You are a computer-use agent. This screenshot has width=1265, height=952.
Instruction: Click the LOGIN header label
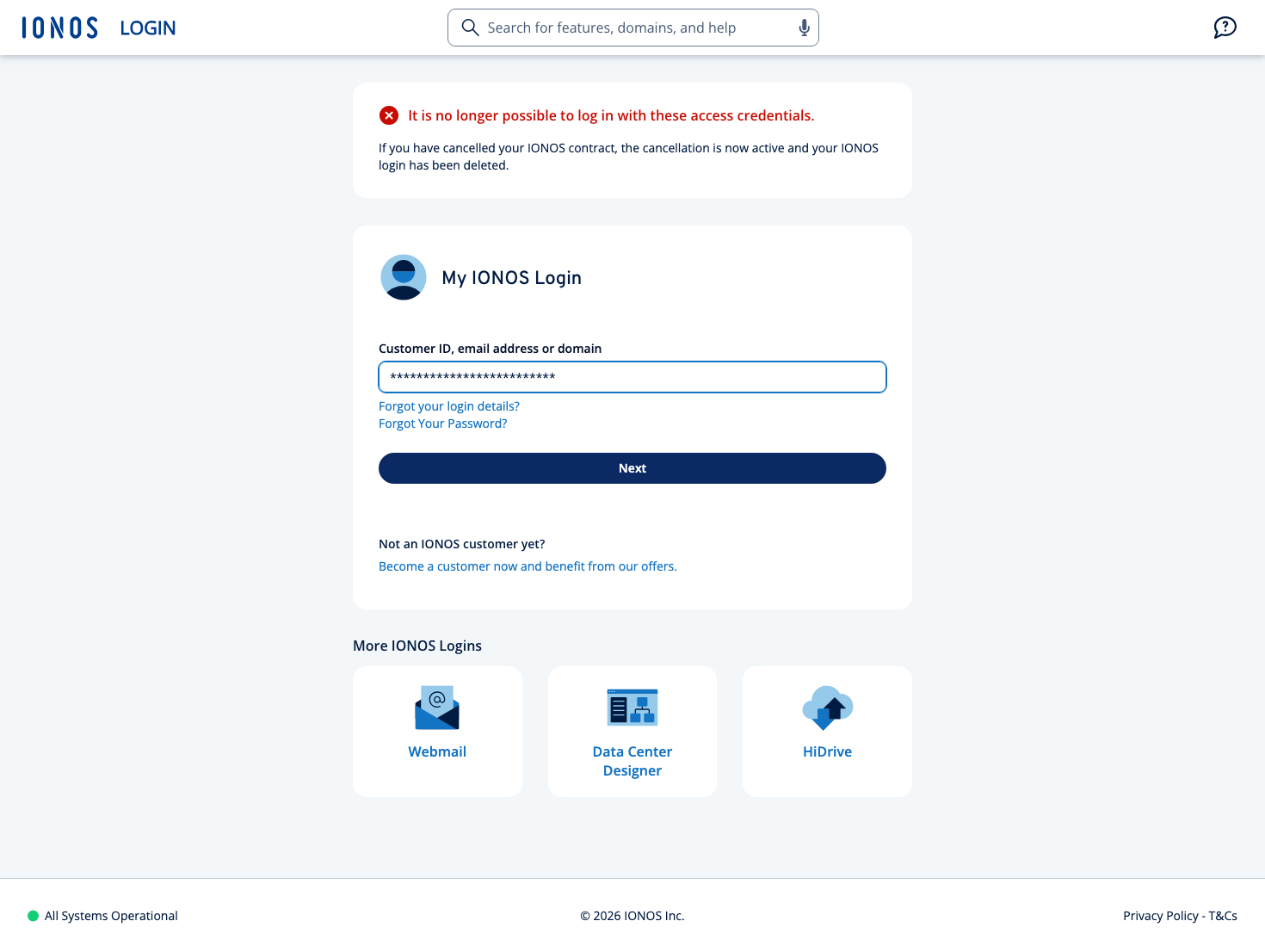[x=148, y=28]
